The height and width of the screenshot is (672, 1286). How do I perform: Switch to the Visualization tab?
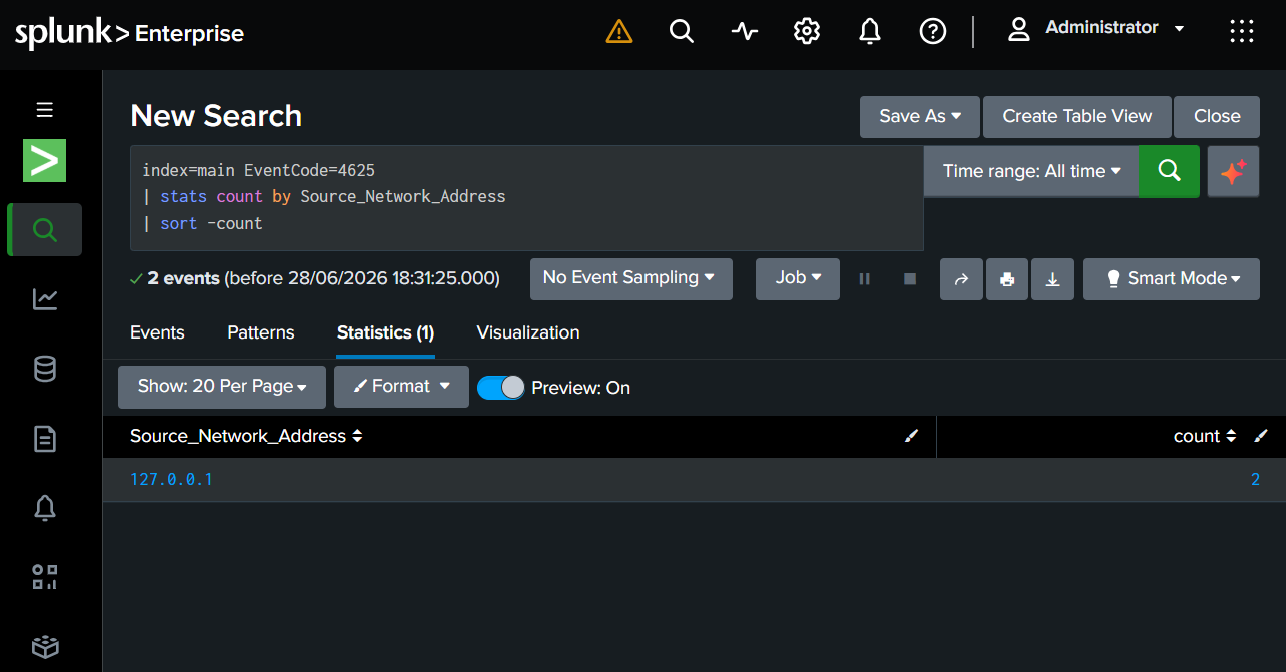point(528,333)
